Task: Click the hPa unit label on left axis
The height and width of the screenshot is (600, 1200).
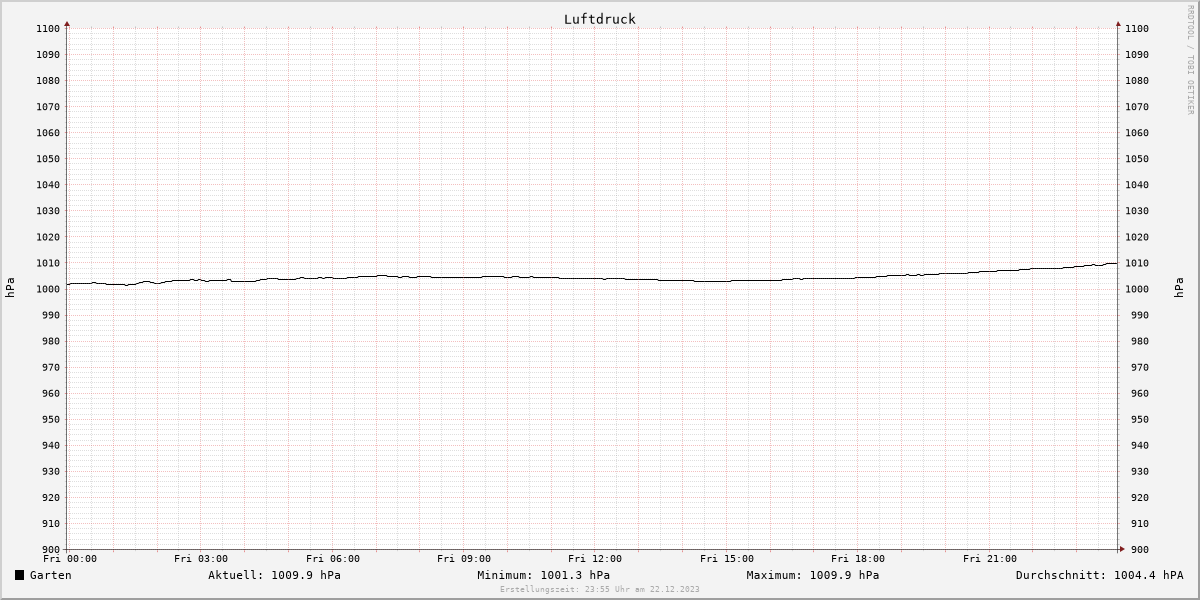Action: (x=10, y=288)
